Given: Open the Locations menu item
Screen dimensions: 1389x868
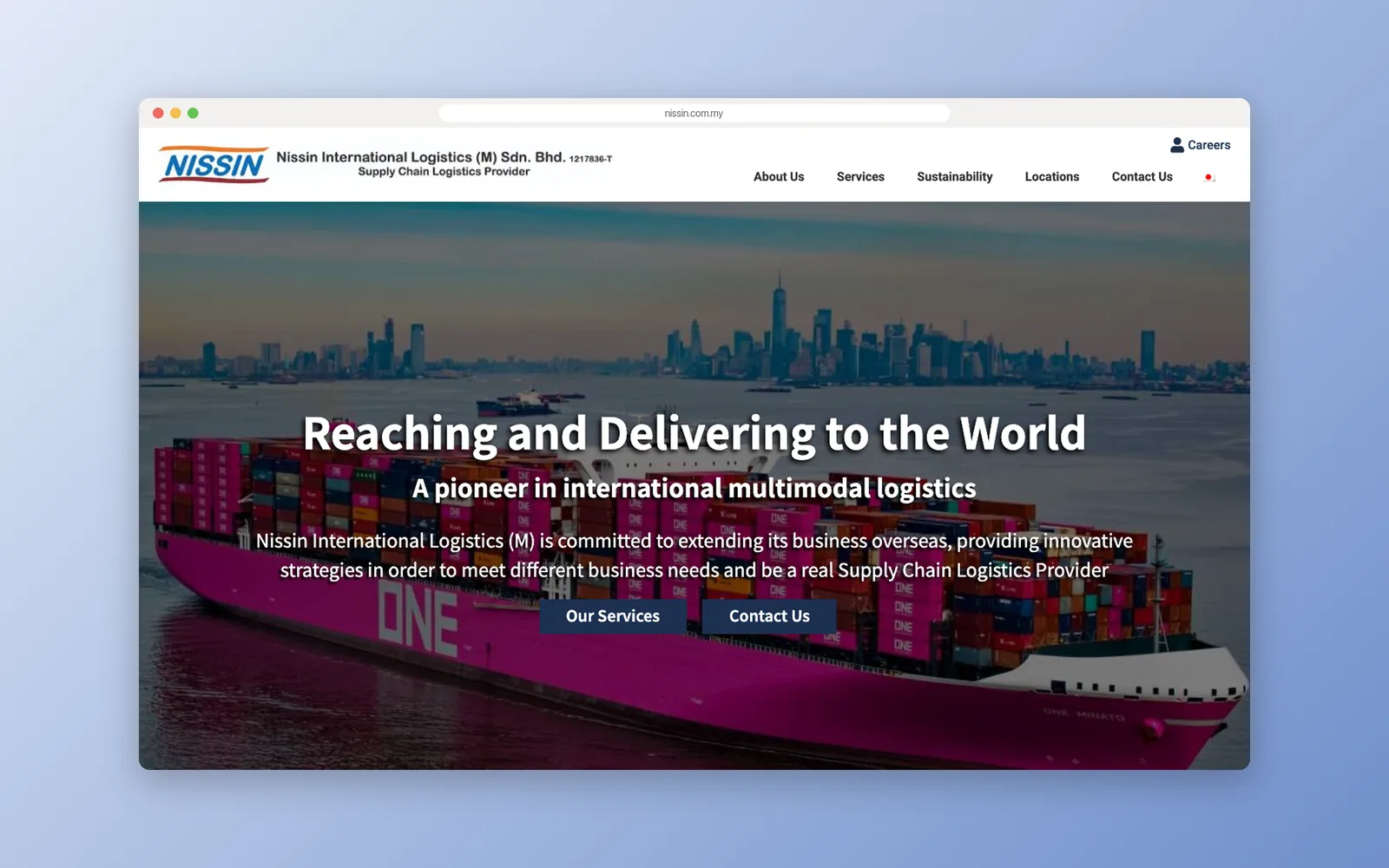Looking at the screenshot, I should pos(1052,176).
